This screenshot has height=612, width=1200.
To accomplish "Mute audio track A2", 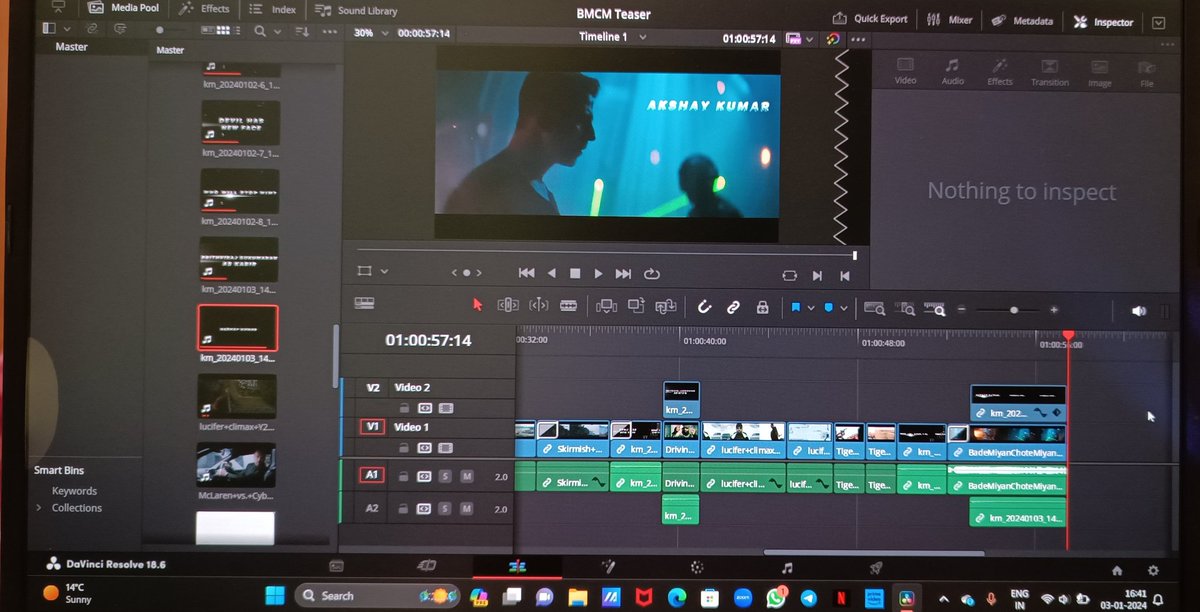I will [x=466, y=509].
